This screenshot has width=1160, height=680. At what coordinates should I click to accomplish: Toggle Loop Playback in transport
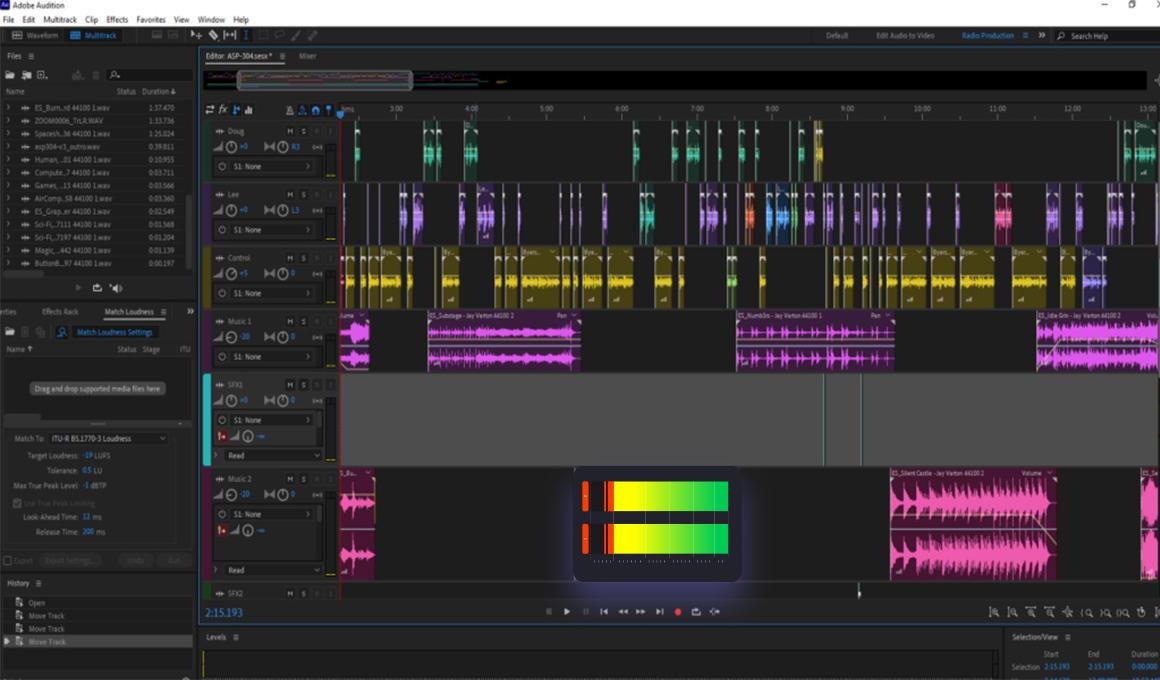(x=696, y=612)
